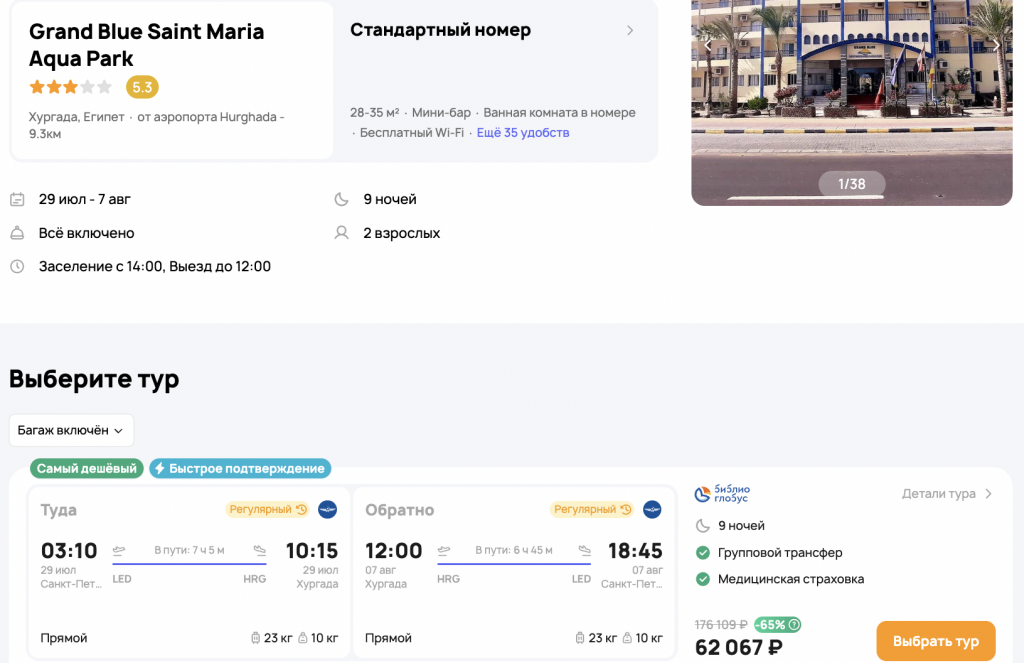Show next hotel photo with right arrow
Viewport: 1024px width, 663px height.
[x=996, y=45]
